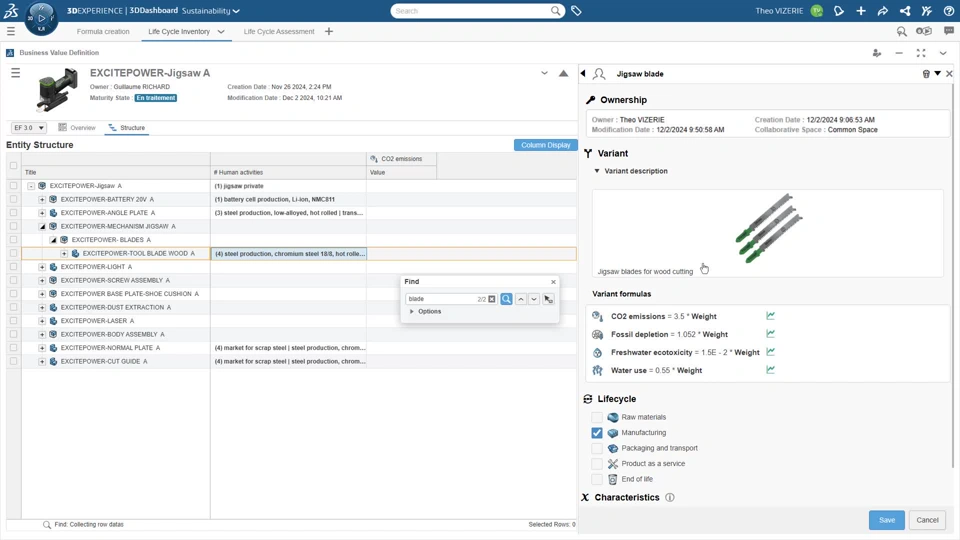Save the Jigsaw blade variant
The image size is (960, 540).
click(887, 520)
